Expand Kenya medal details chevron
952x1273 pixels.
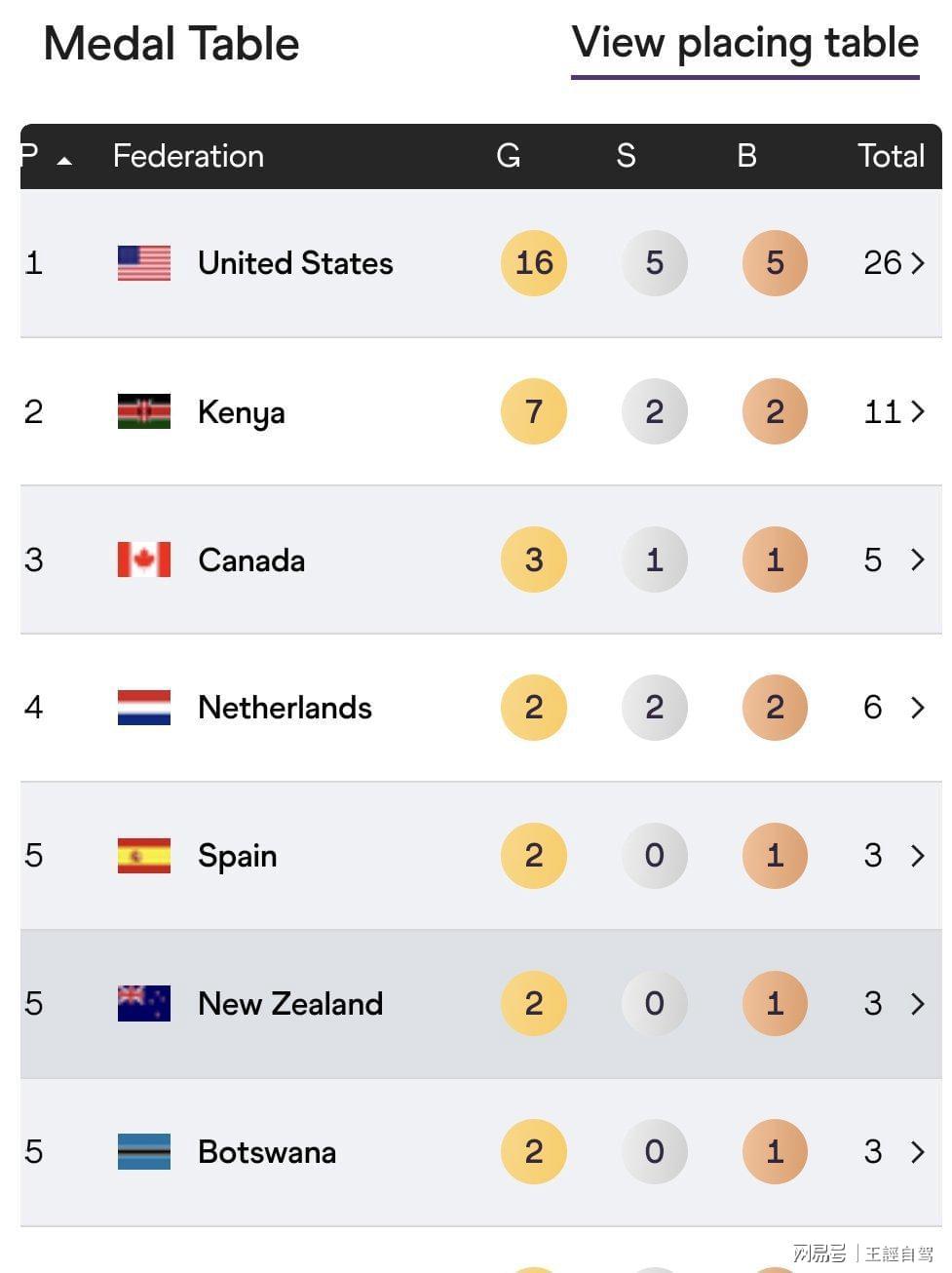917,411
